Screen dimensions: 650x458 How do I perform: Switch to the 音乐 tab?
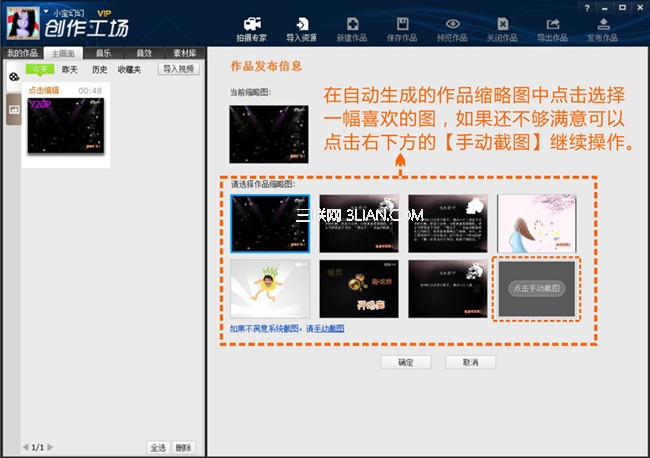[103, 53]
